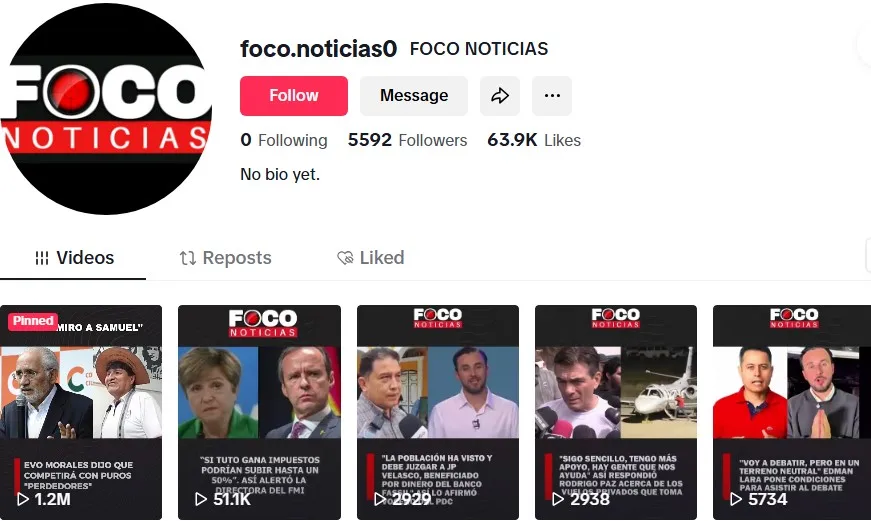
Task: Open the Edman Lara debate video
Action: pyautogui.click(x=792, y=412)
